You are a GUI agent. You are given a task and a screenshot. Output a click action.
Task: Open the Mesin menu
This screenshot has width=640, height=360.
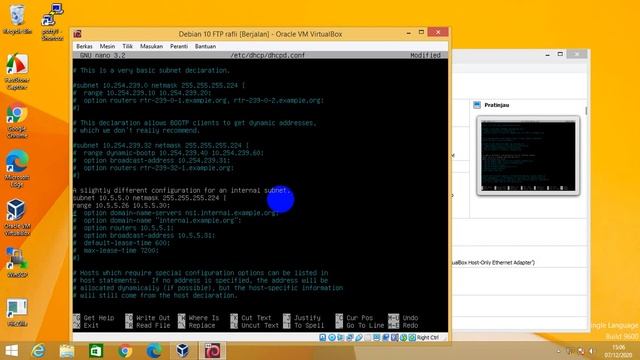point(107,47)
